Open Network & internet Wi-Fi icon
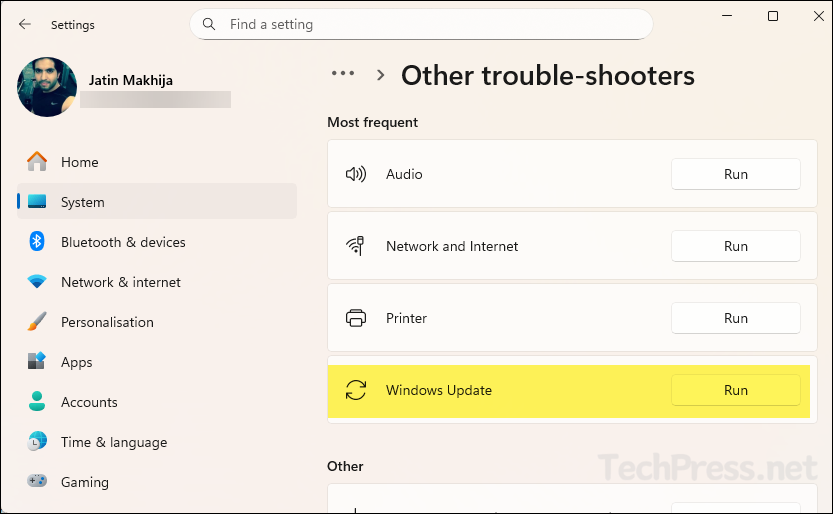 pyautogui.click(x=37, y=282)
